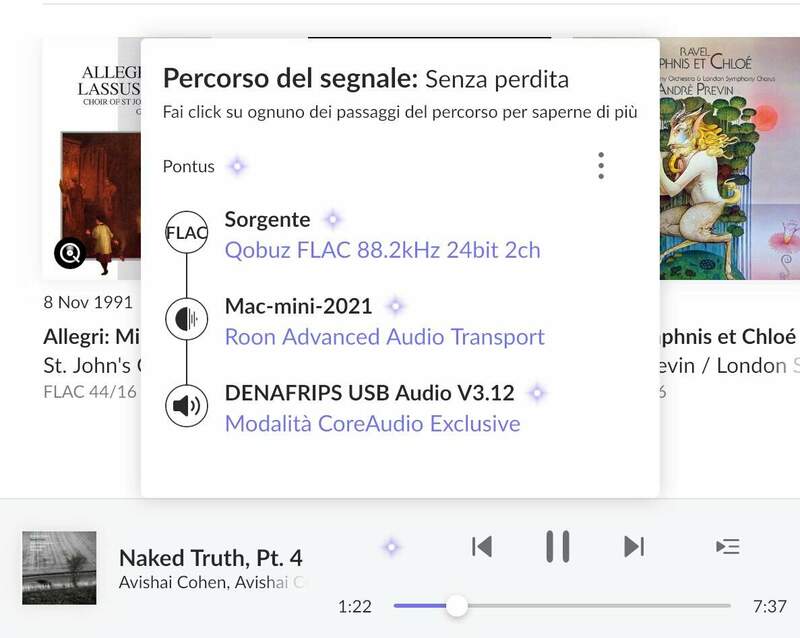Click the track progress slider
The height and width of the screenshot is (638, 800).
[562, 606]
